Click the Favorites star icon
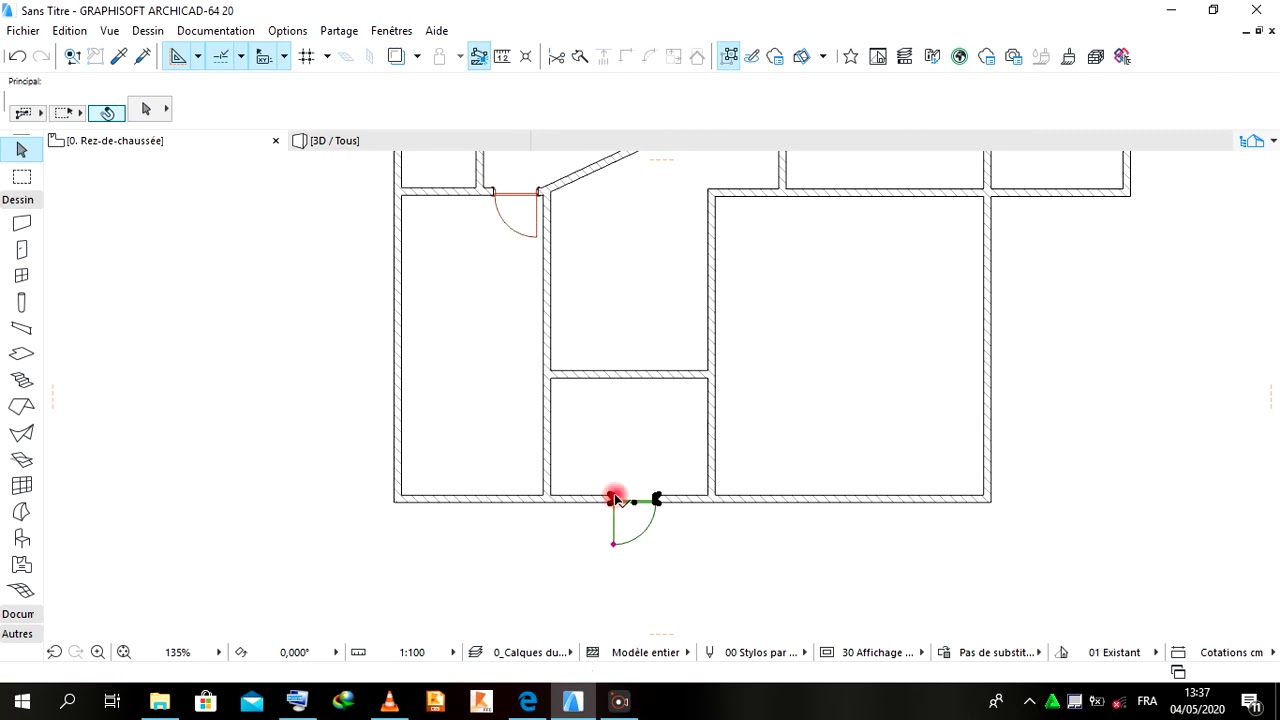This screenshot has width=1280, height=720. [x=850, y=57]
